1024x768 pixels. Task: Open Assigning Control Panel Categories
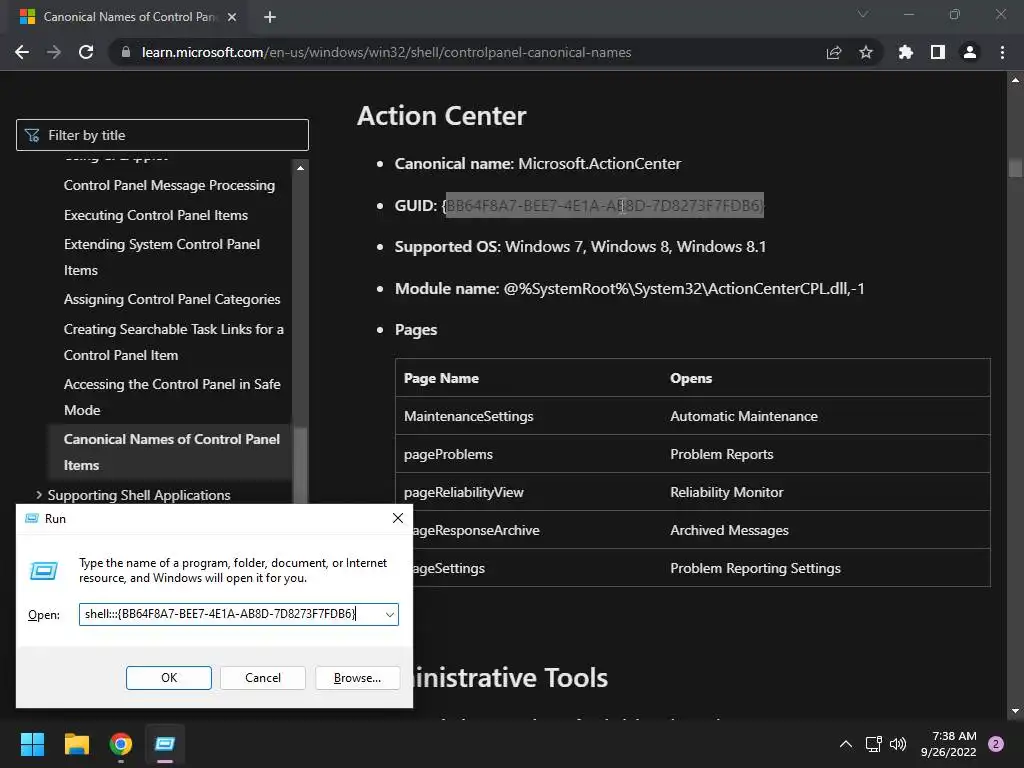(x=172, y=299)
